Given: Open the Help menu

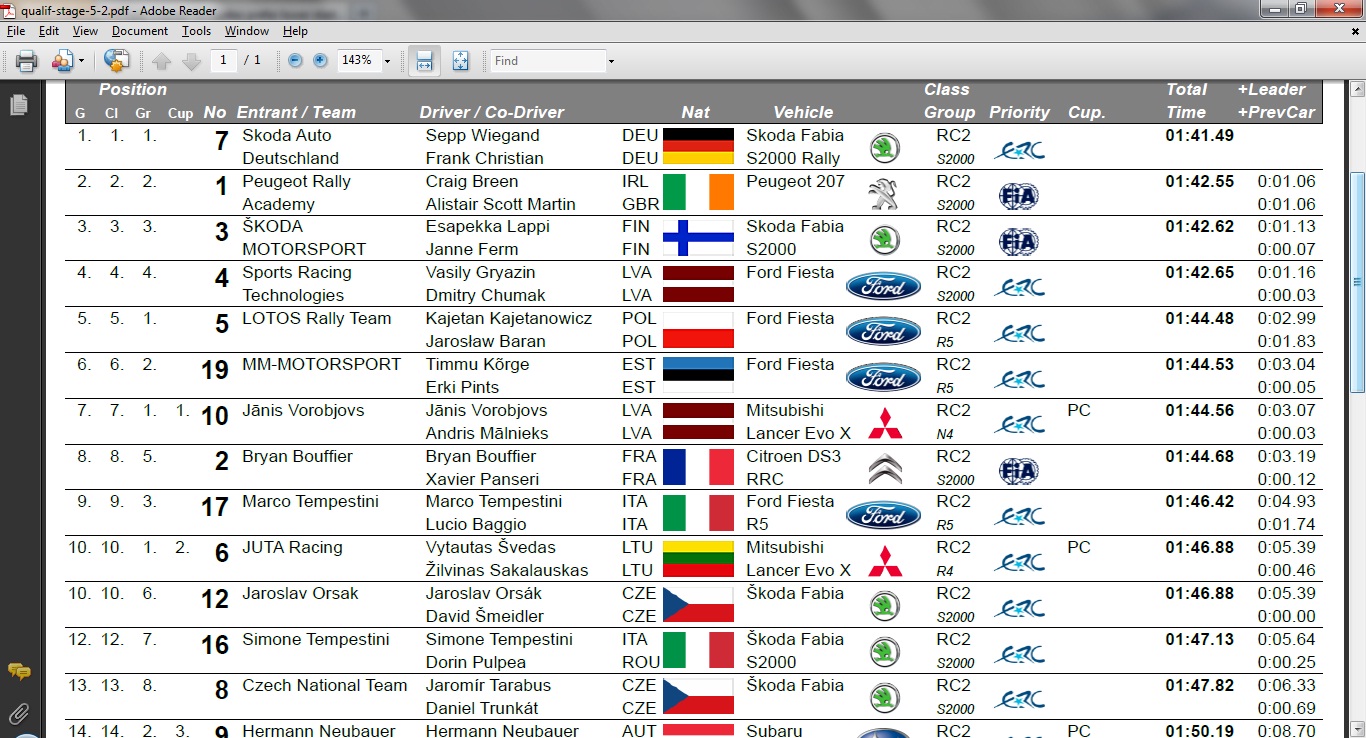Looking at the screenshot, I should (295, 31).
